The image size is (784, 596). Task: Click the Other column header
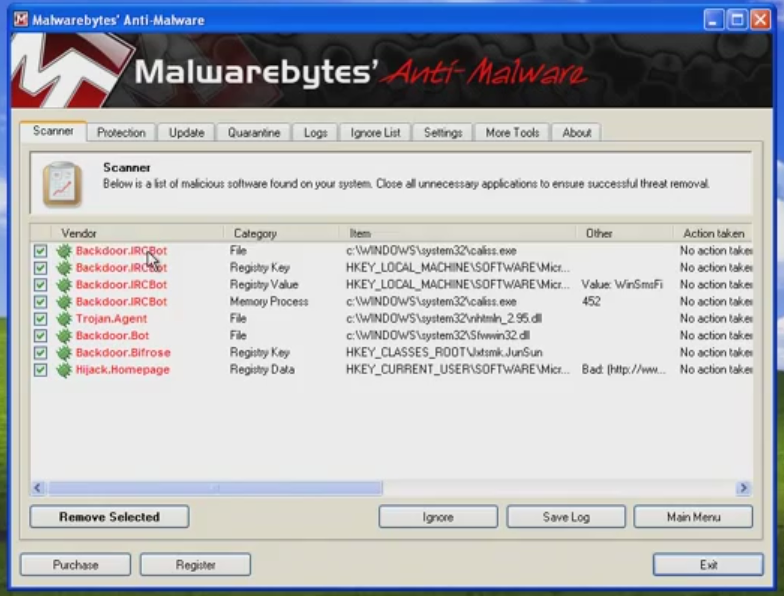pyautogui.click(x=624, y=233)
